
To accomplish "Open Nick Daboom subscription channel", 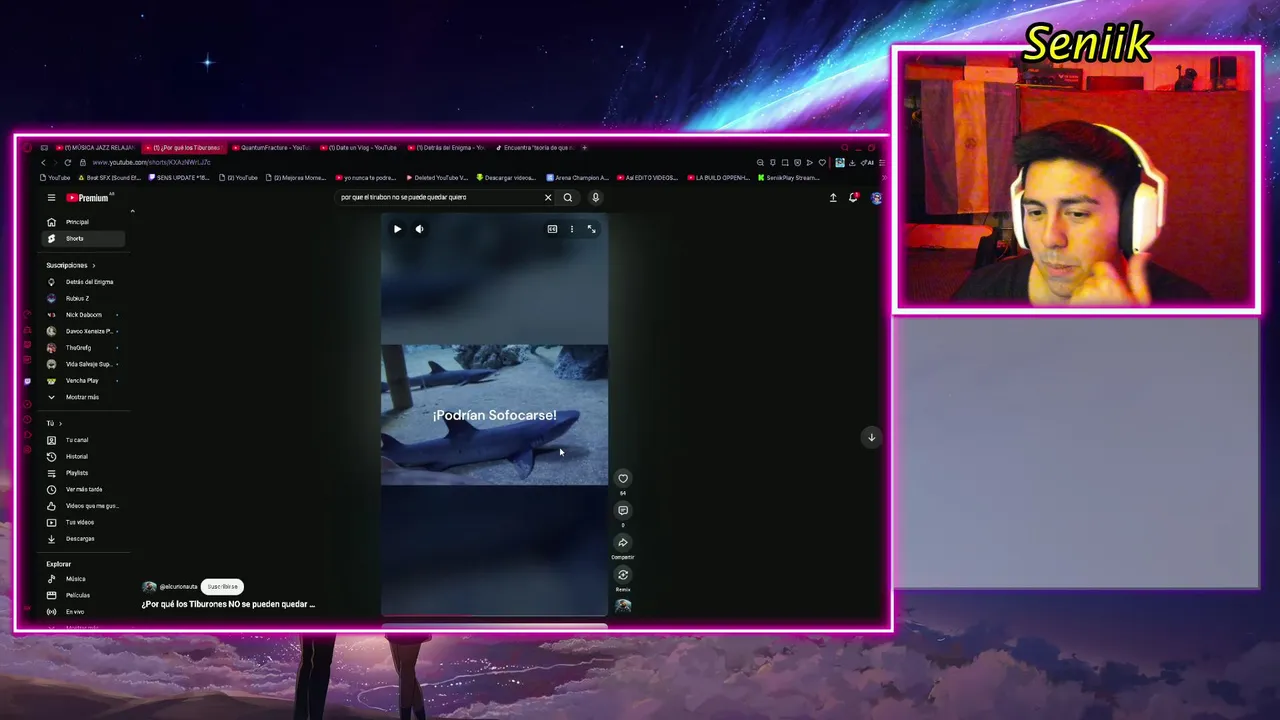I will 84,315.
